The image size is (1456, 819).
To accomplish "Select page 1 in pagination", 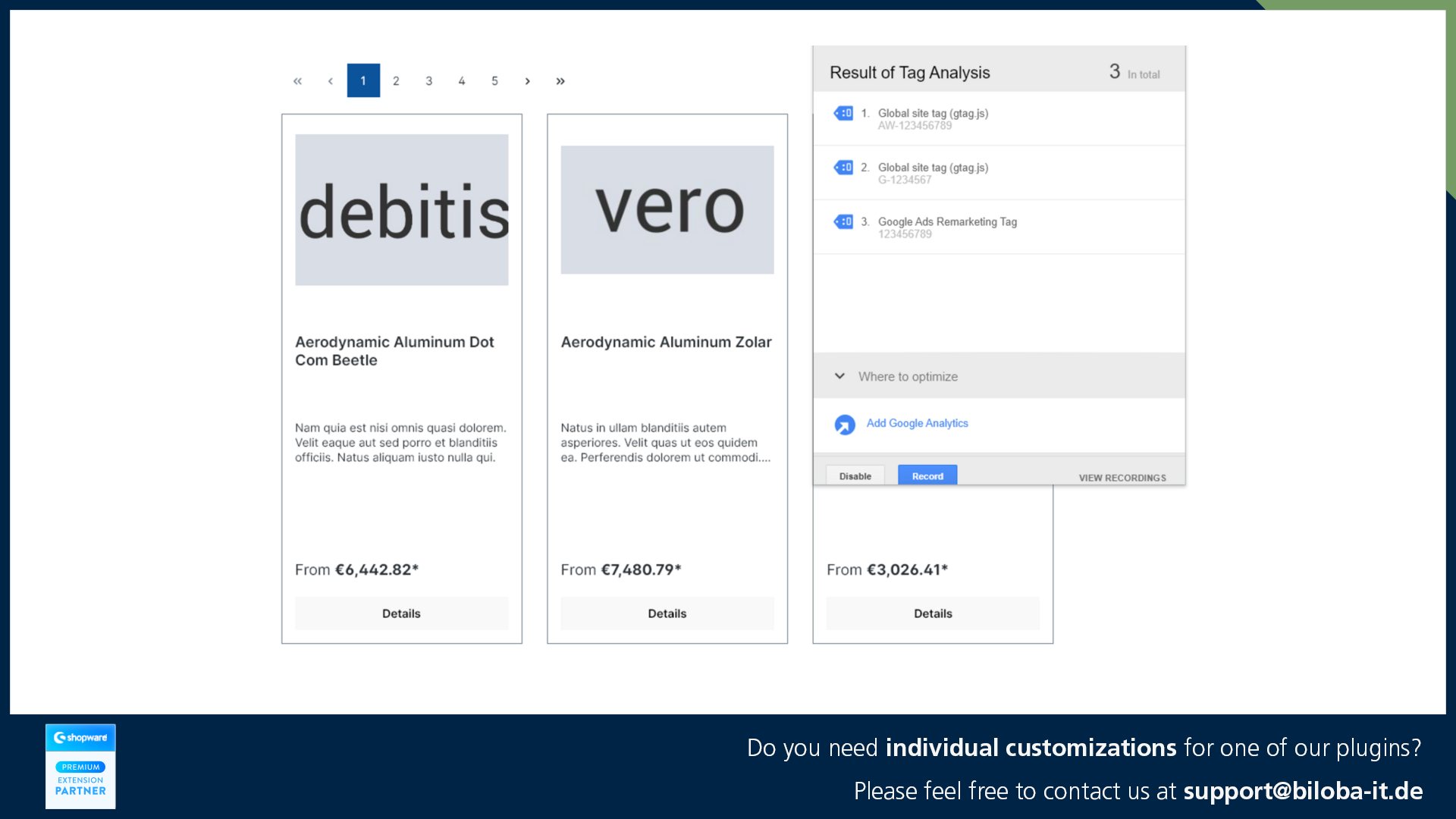I will pyautogui.click(x=363, y=80).
